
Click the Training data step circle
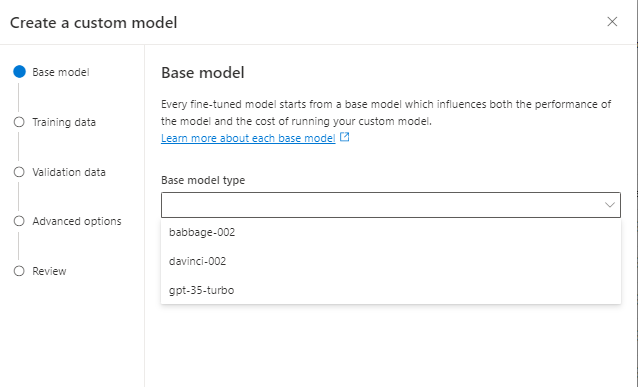19,122
